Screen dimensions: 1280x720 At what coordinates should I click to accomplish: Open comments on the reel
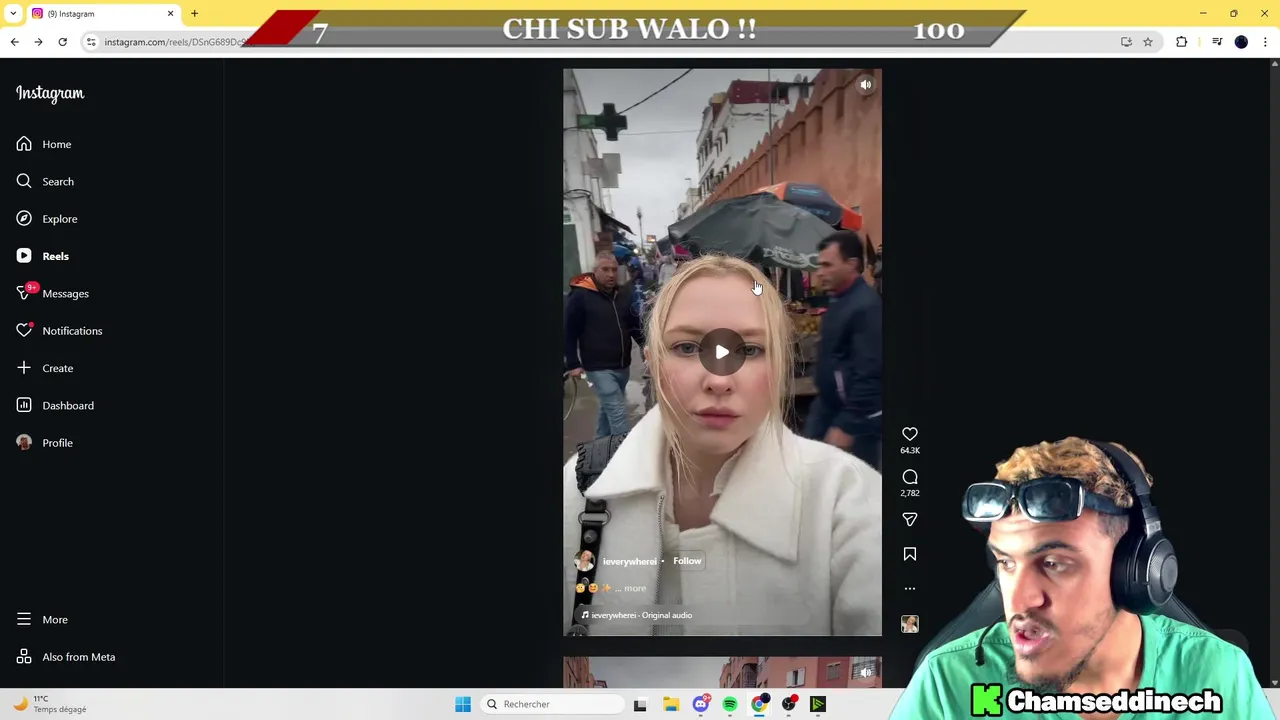click(x=910, y=477)
